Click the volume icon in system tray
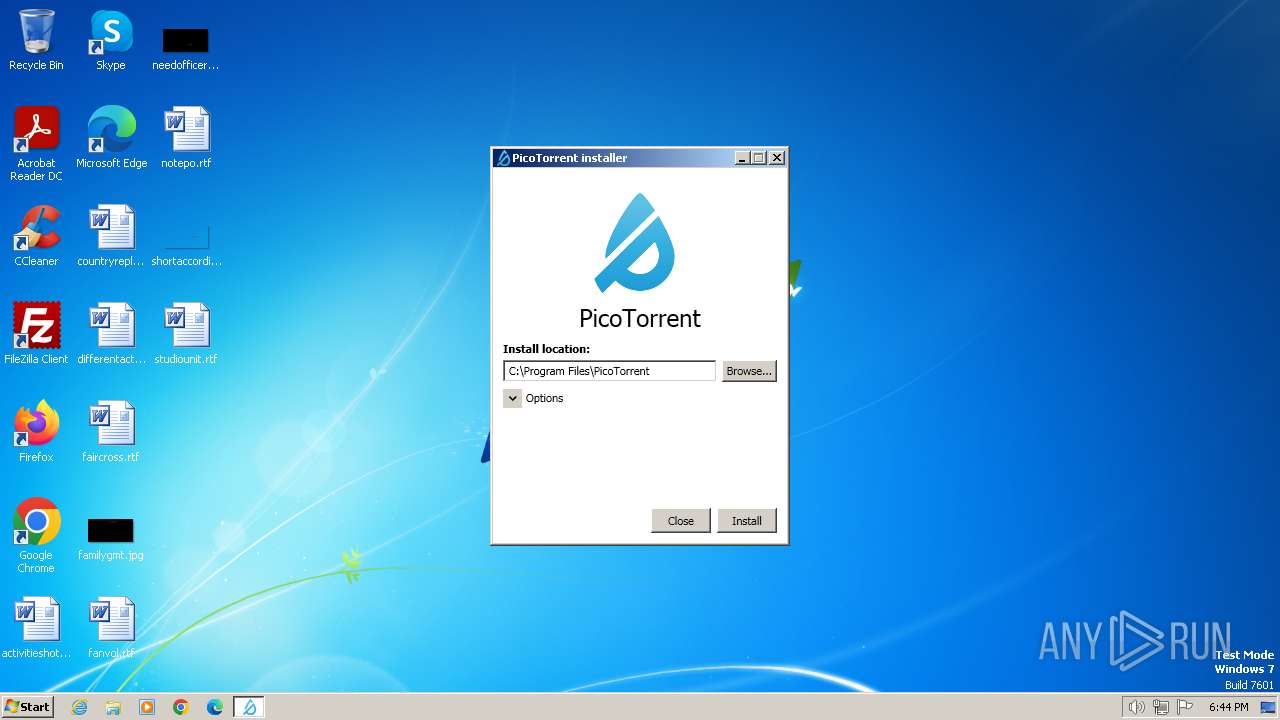This screenshot has height=720, width=1280. pos(1136,707)
